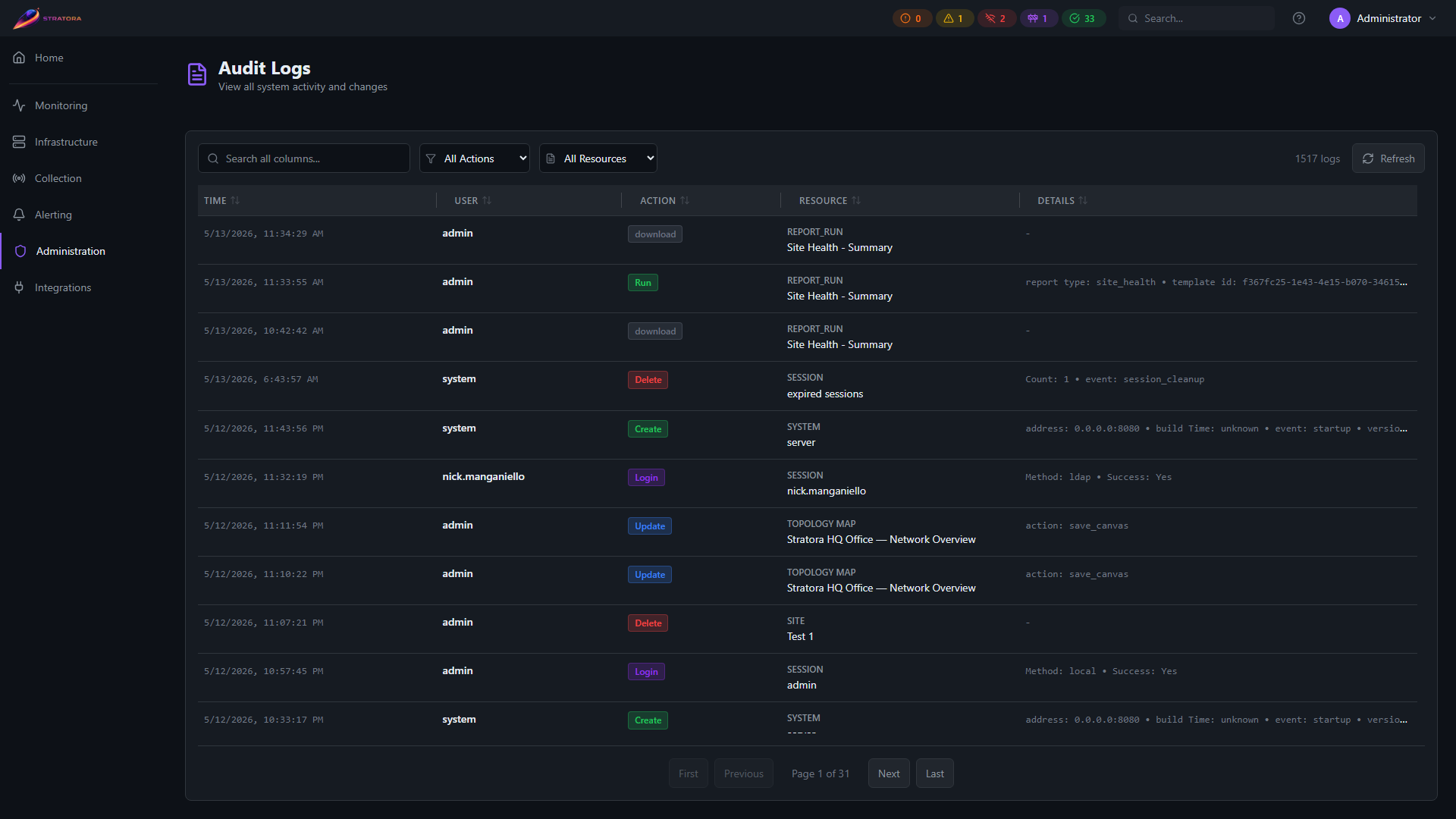Screen dimensions: 1456x819
Task: Expand the Administrator account menu chevron
Action: (x=1432, y=18)
